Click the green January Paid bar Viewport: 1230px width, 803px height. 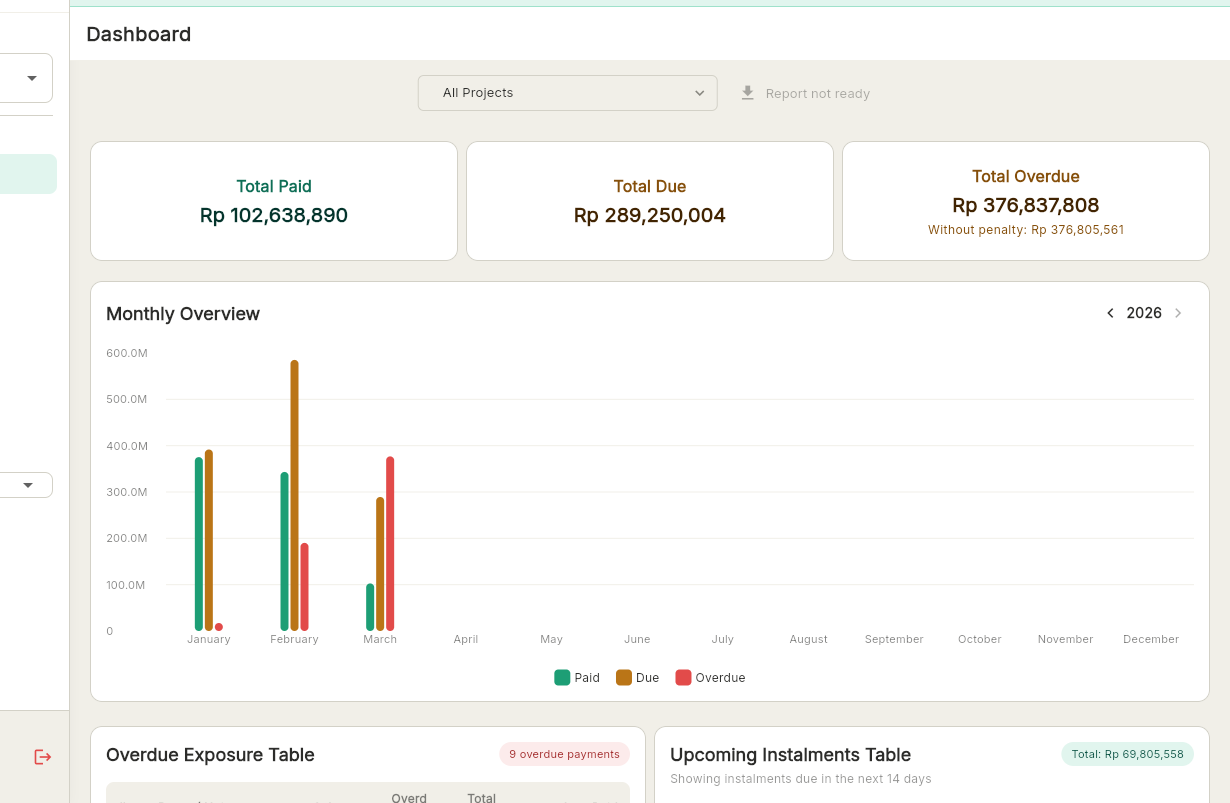[x=199, y=543]
